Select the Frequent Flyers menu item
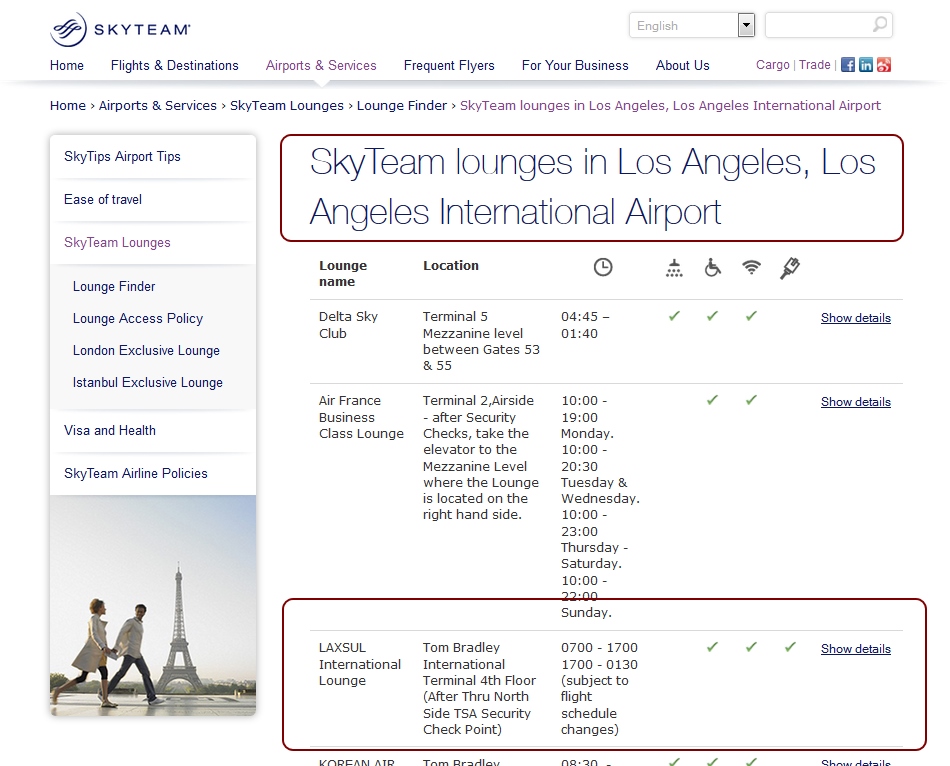 coord(449,65)
